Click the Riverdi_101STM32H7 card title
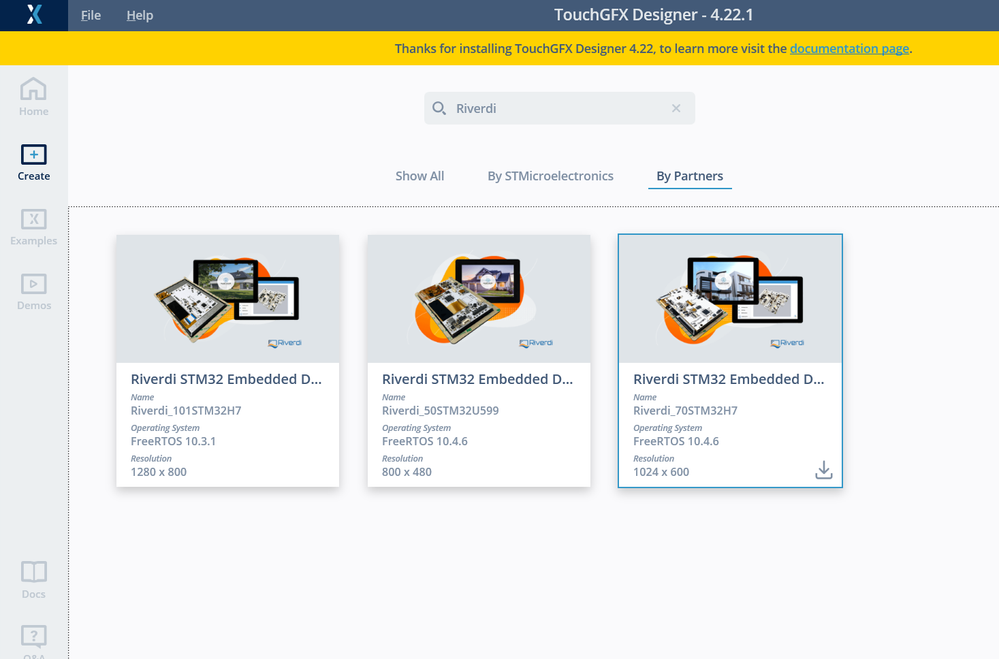This screenshot has width=999, height=659. 226,379
